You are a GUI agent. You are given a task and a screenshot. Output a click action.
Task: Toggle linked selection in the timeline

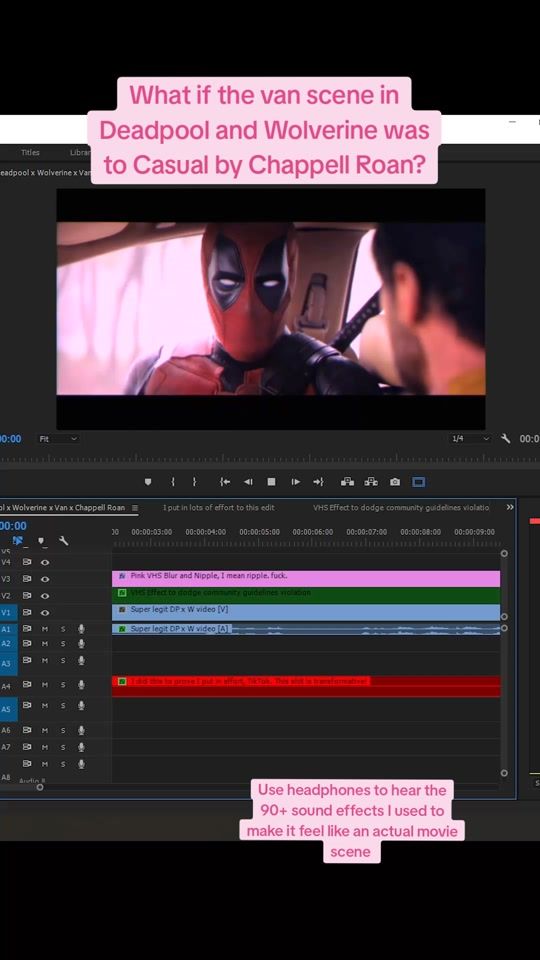point(18,541)
